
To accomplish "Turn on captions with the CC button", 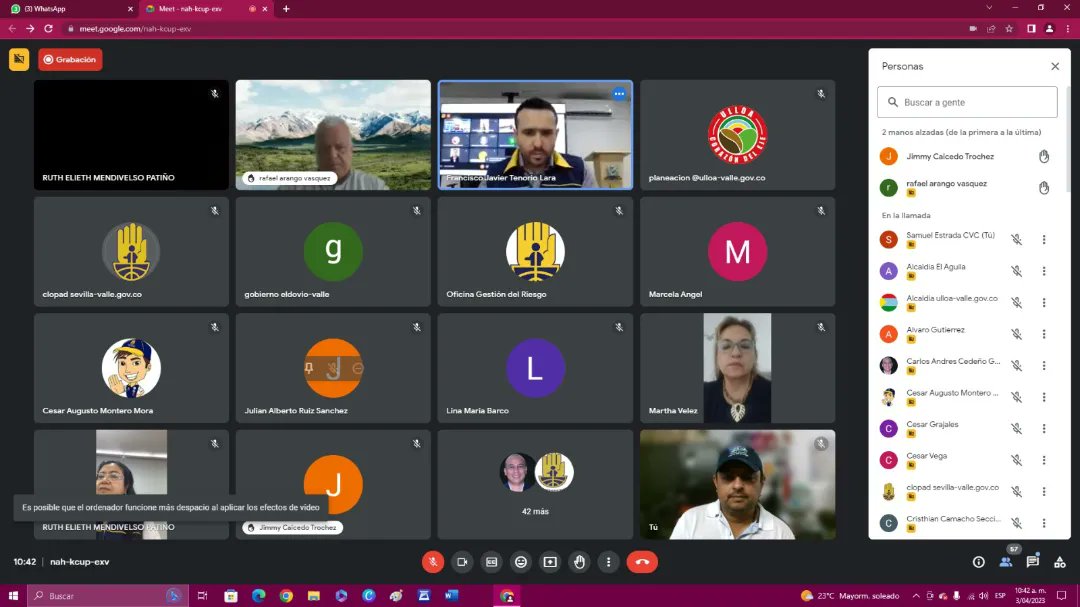I will point(491,562).
